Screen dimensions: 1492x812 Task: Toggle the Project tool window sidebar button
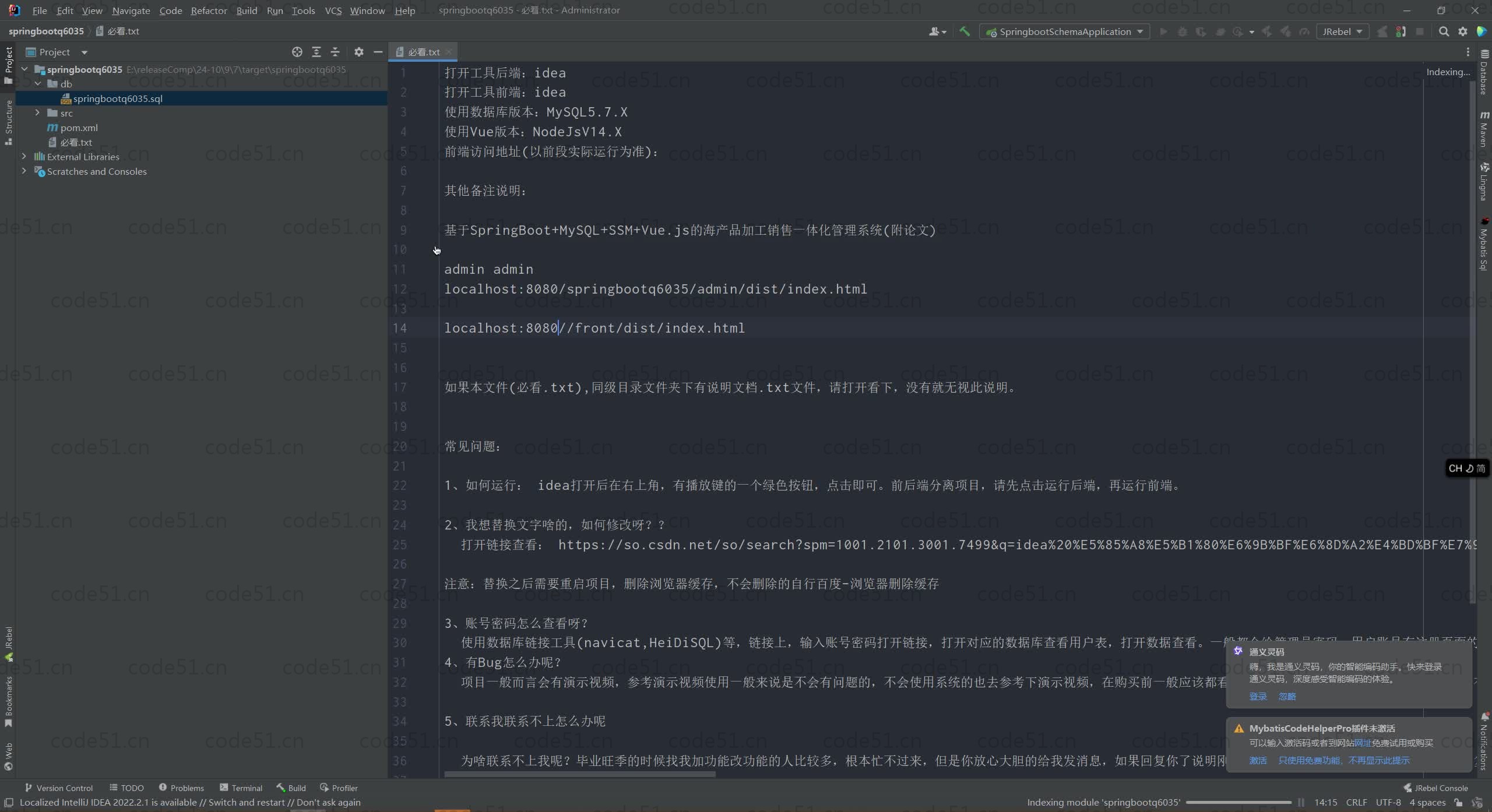click(x=8, y=64)
